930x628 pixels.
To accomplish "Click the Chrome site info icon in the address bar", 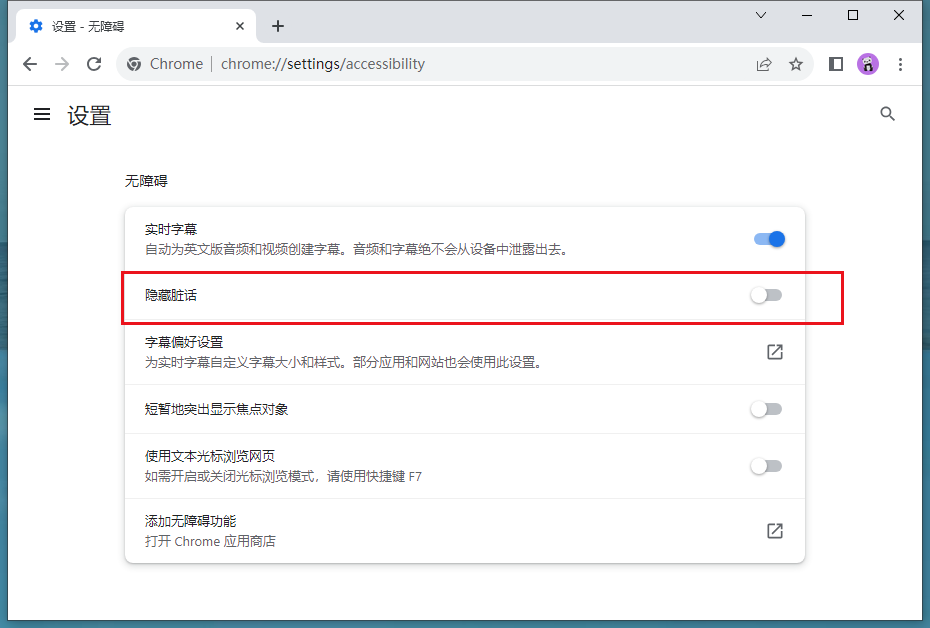I will [134, 64].
